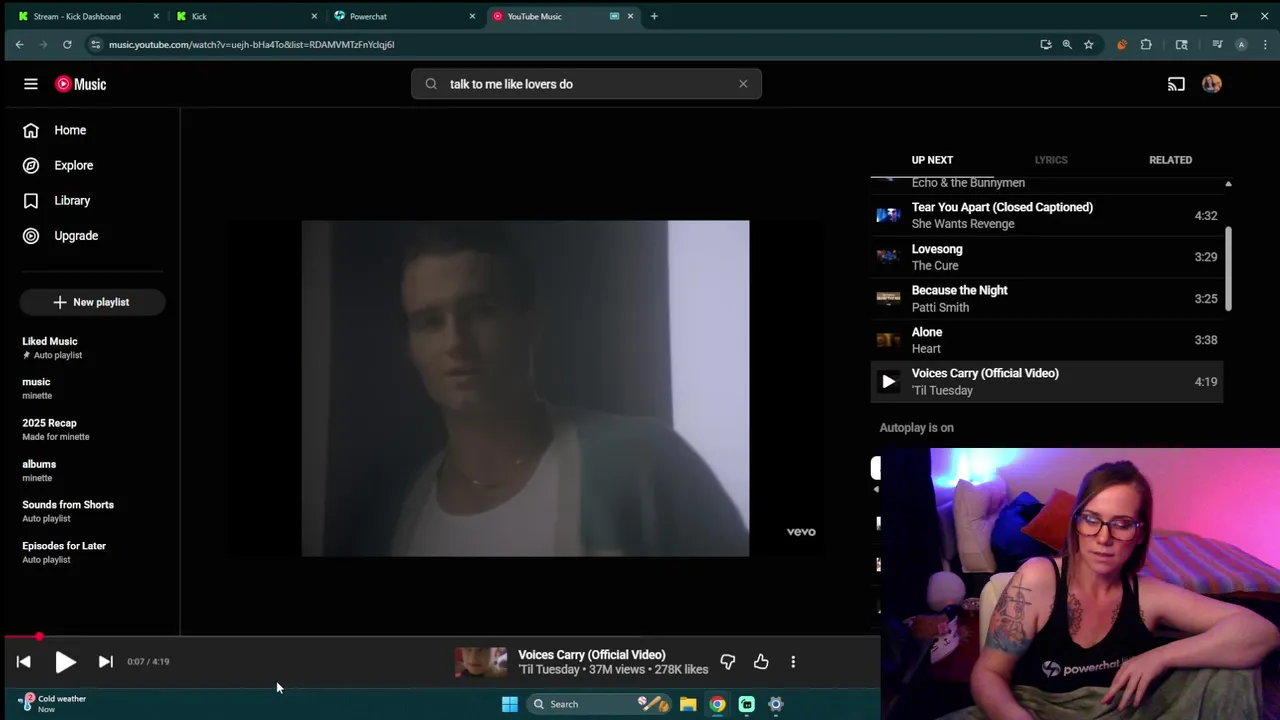The width and height of the screenshot is (1280, 720).
Task: Skip to next track
Action: (x=105, y=661)
